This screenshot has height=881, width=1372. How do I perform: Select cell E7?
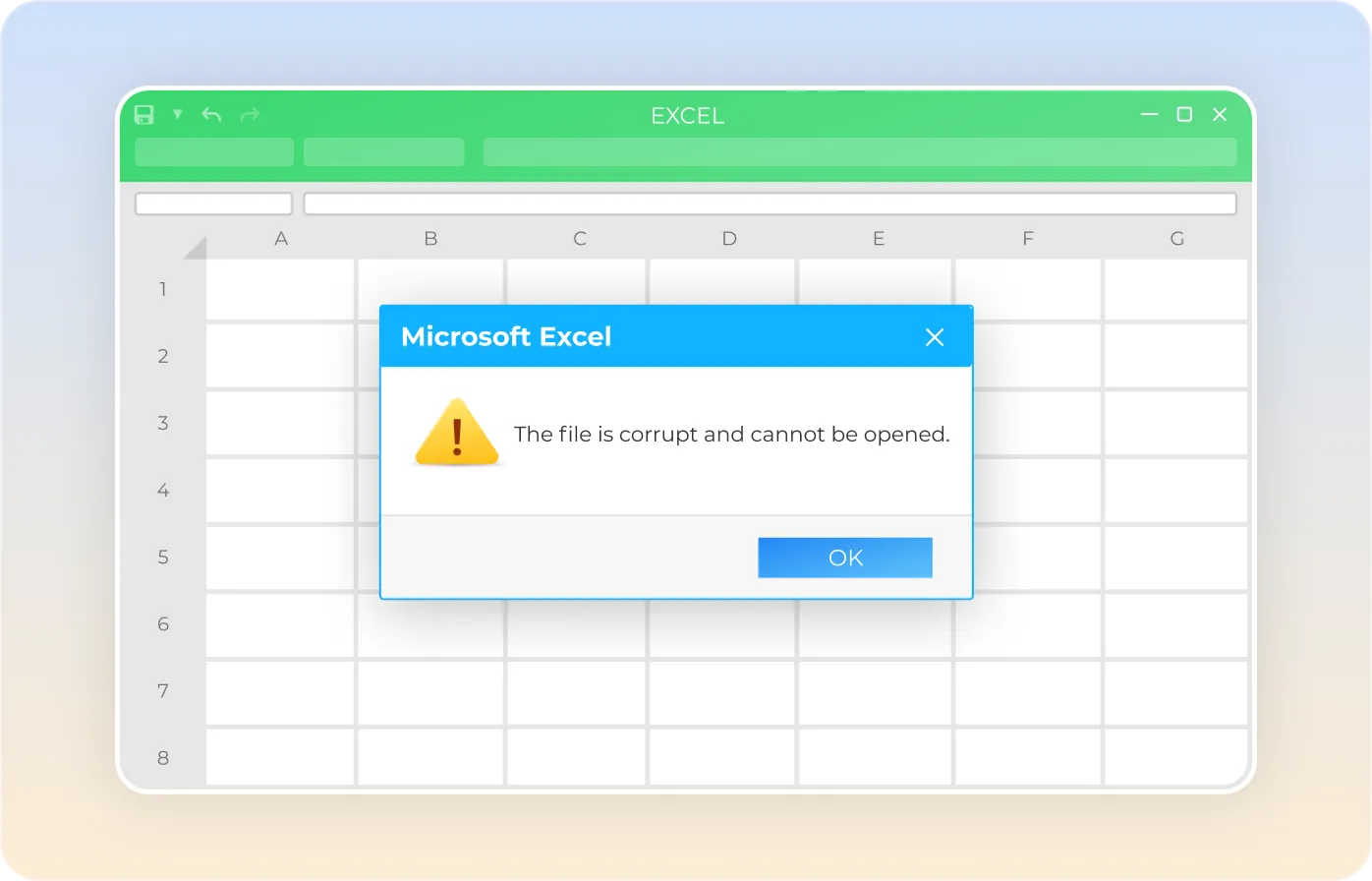pyautogui.click(x=875, y=693)
